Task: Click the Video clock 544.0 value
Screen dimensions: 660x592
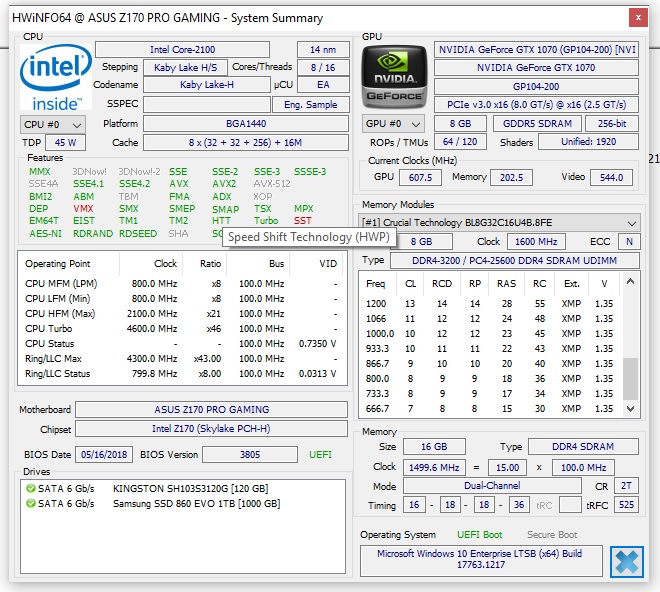Action: pos(611,178)
